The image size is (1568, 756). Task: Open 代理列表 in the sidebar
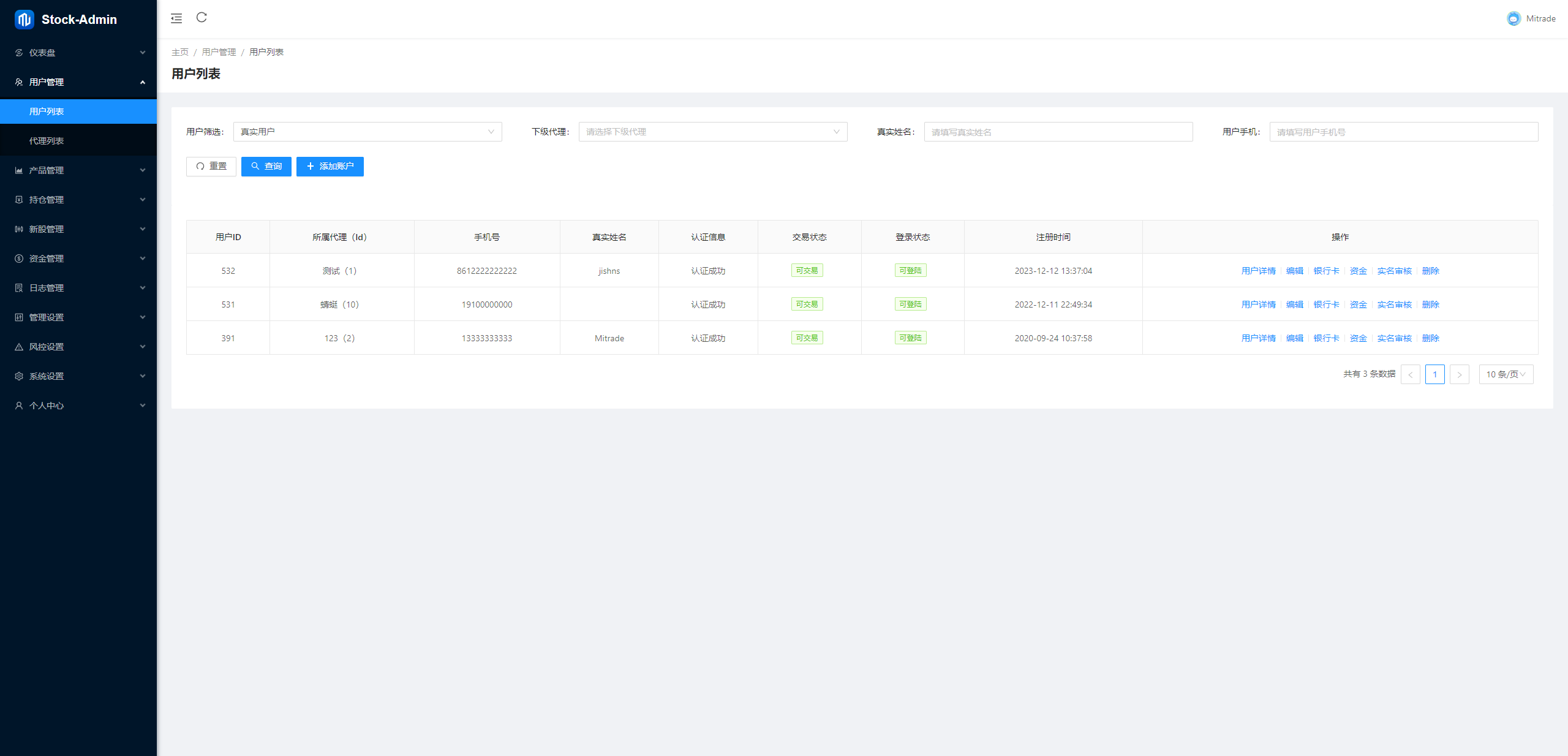point(47,141)
